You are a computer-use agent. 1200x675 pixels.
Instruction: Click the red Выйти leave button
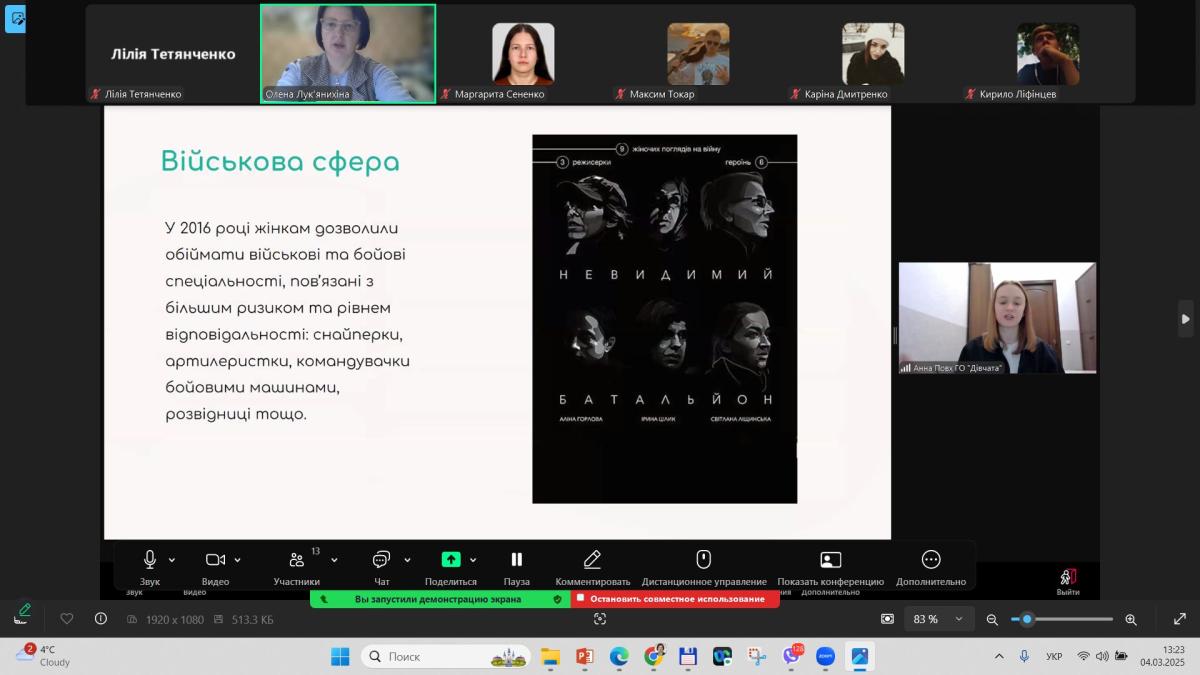coord(1068,578)
